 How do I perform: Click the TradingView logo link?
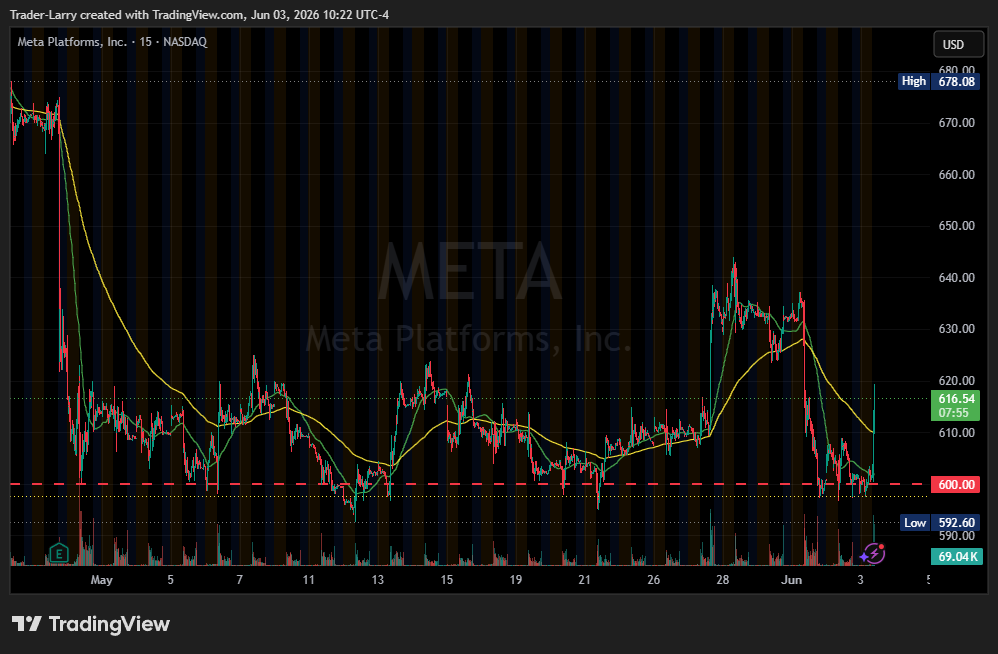tap(90, 624)
